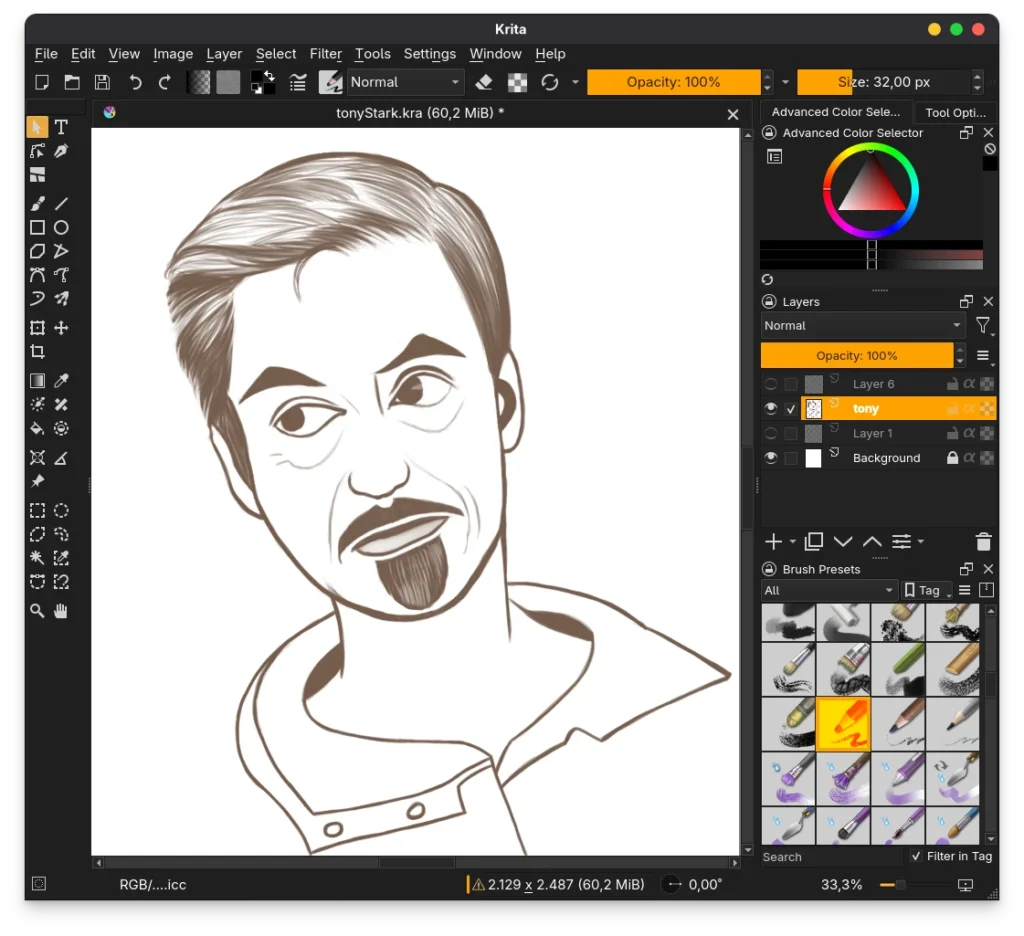
Task: Select the Rectangle shape tool
Action: pyautogui.click(x=37, y=227)
